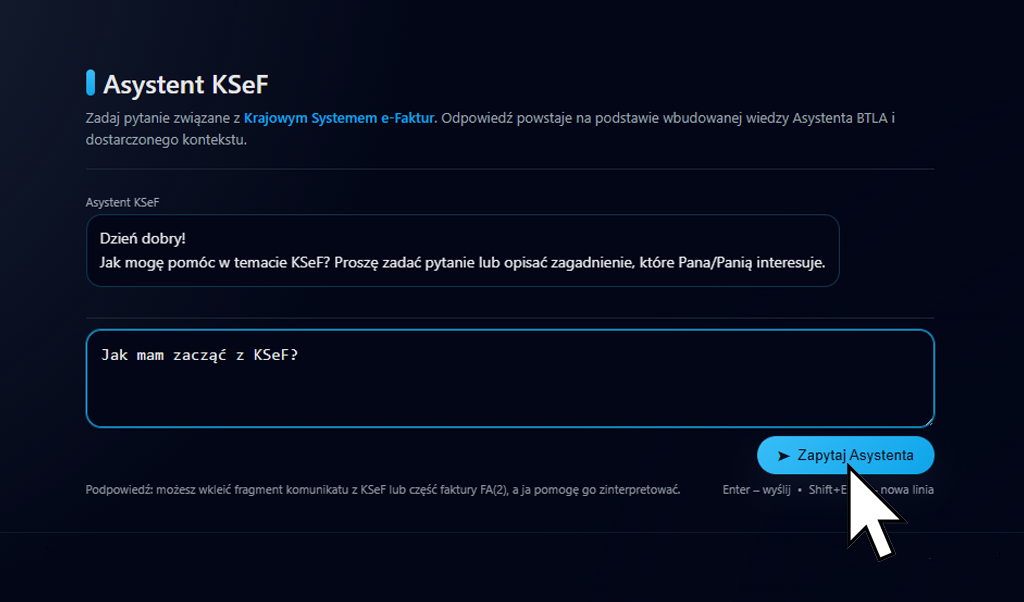1024x602 pixels.
Task: Click the blue accent bar beside the title
Action: point(90,82)
